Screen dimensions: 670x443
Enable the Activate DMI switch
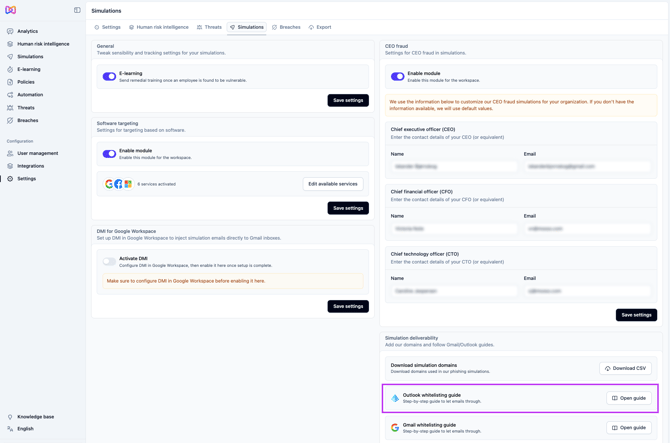coord(109,261)
